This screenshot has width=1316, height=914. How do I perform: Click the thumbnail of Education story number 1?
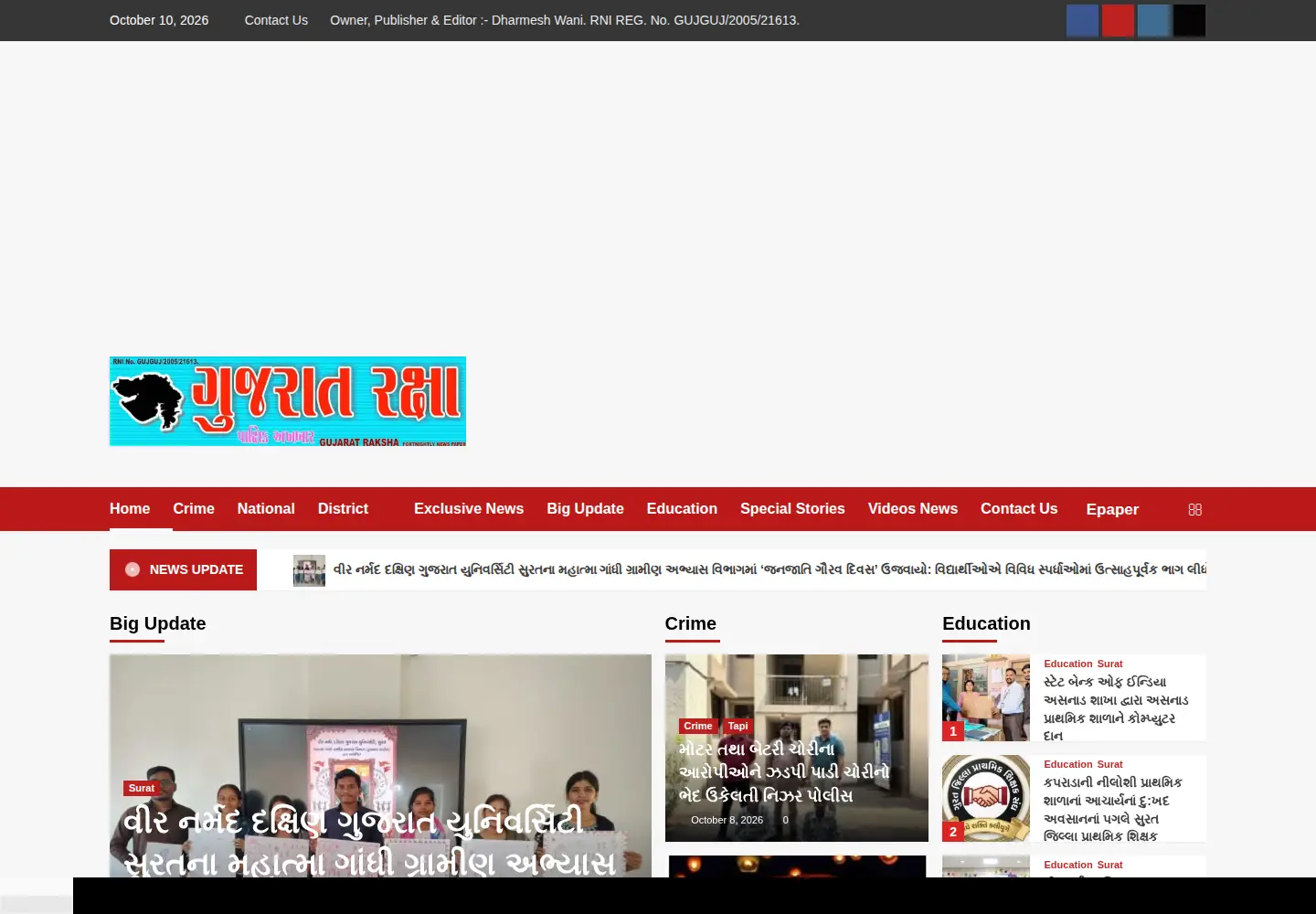[x=986, y=697]
